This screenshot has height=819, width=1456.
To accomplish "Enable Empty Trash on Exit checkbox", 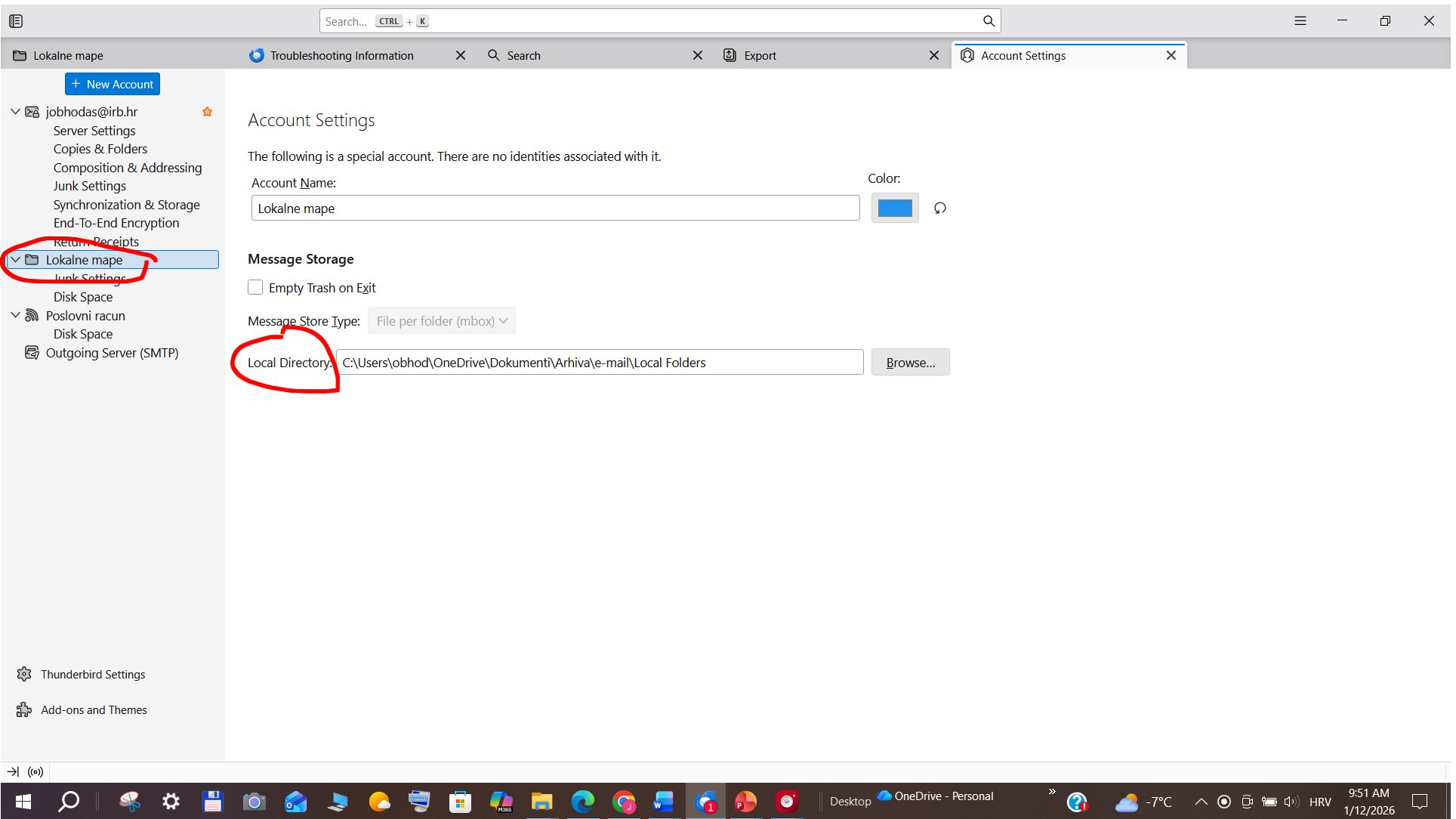I will 255,287.
